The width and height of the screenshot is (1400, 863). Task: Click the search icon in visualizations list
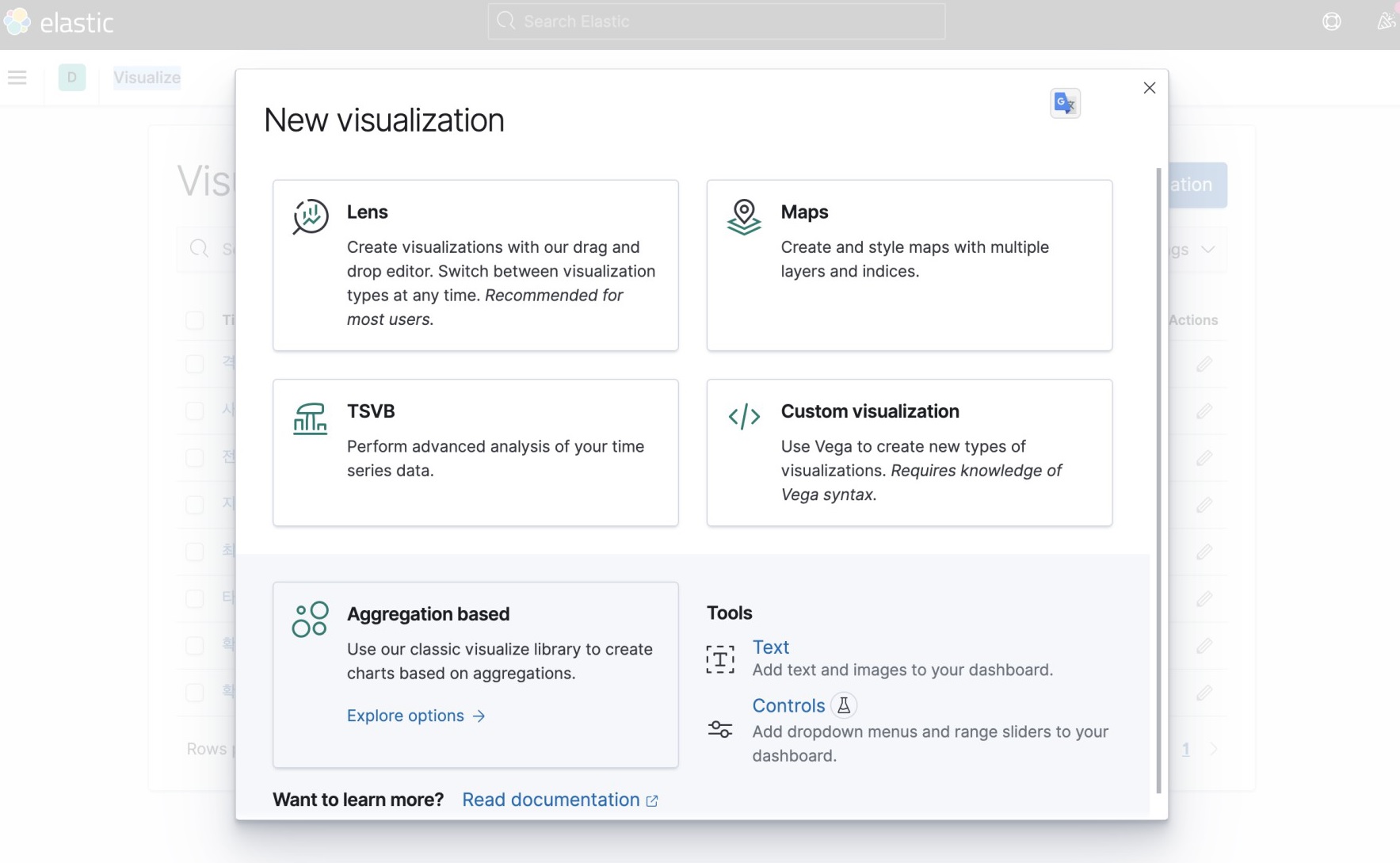[200, 249]
